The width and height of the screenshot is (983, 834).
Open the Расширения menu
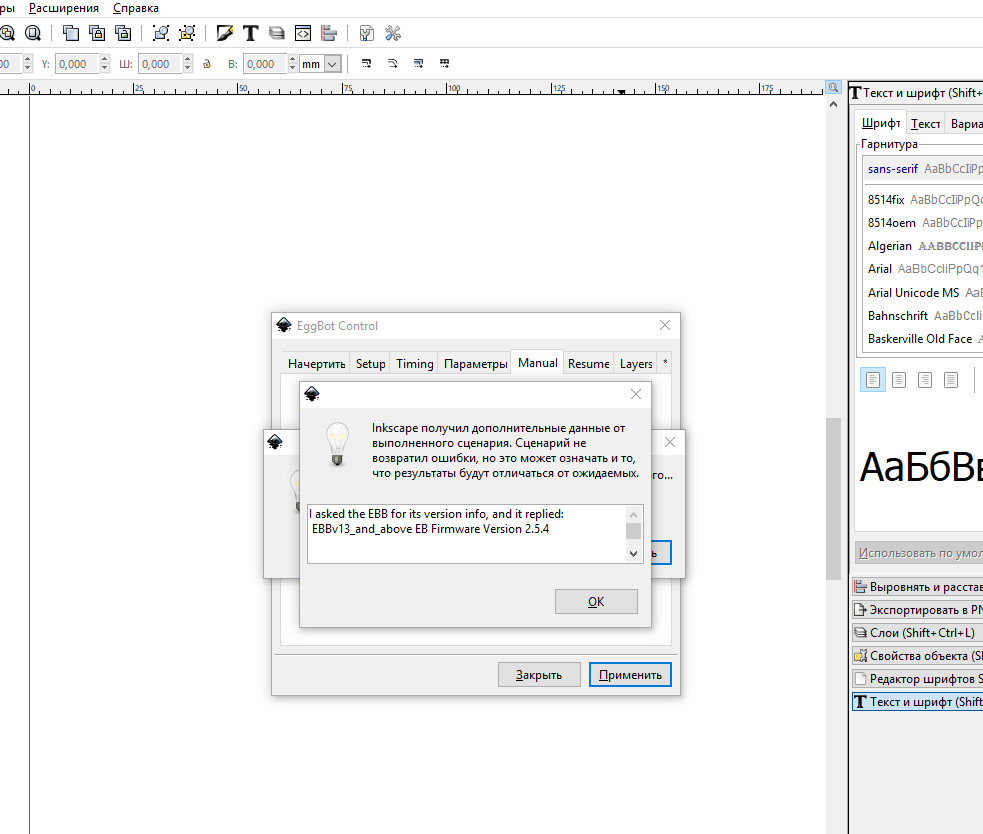coord(64,8)
